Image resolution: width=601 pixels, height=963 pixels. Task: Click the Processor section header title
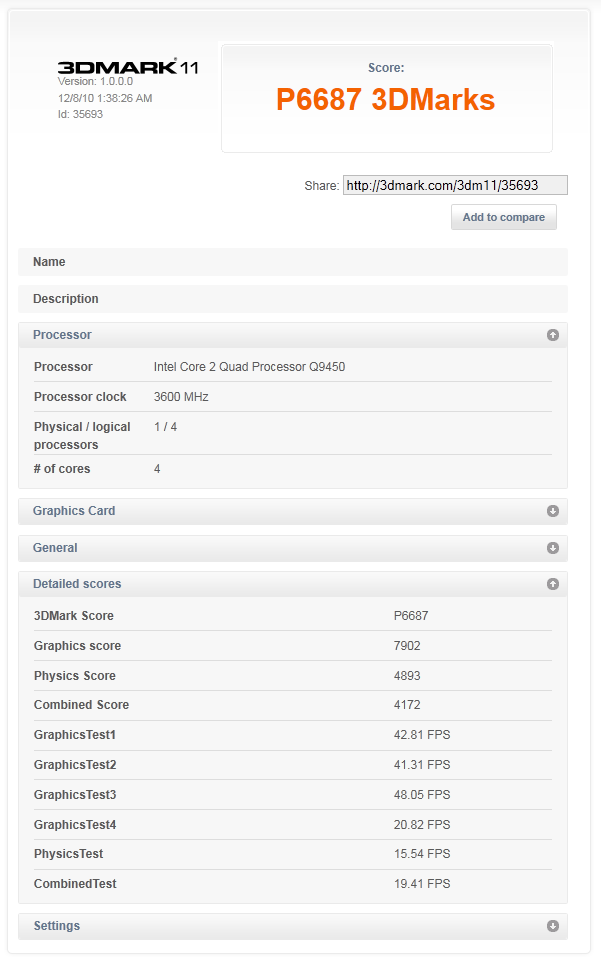[62, 335]
